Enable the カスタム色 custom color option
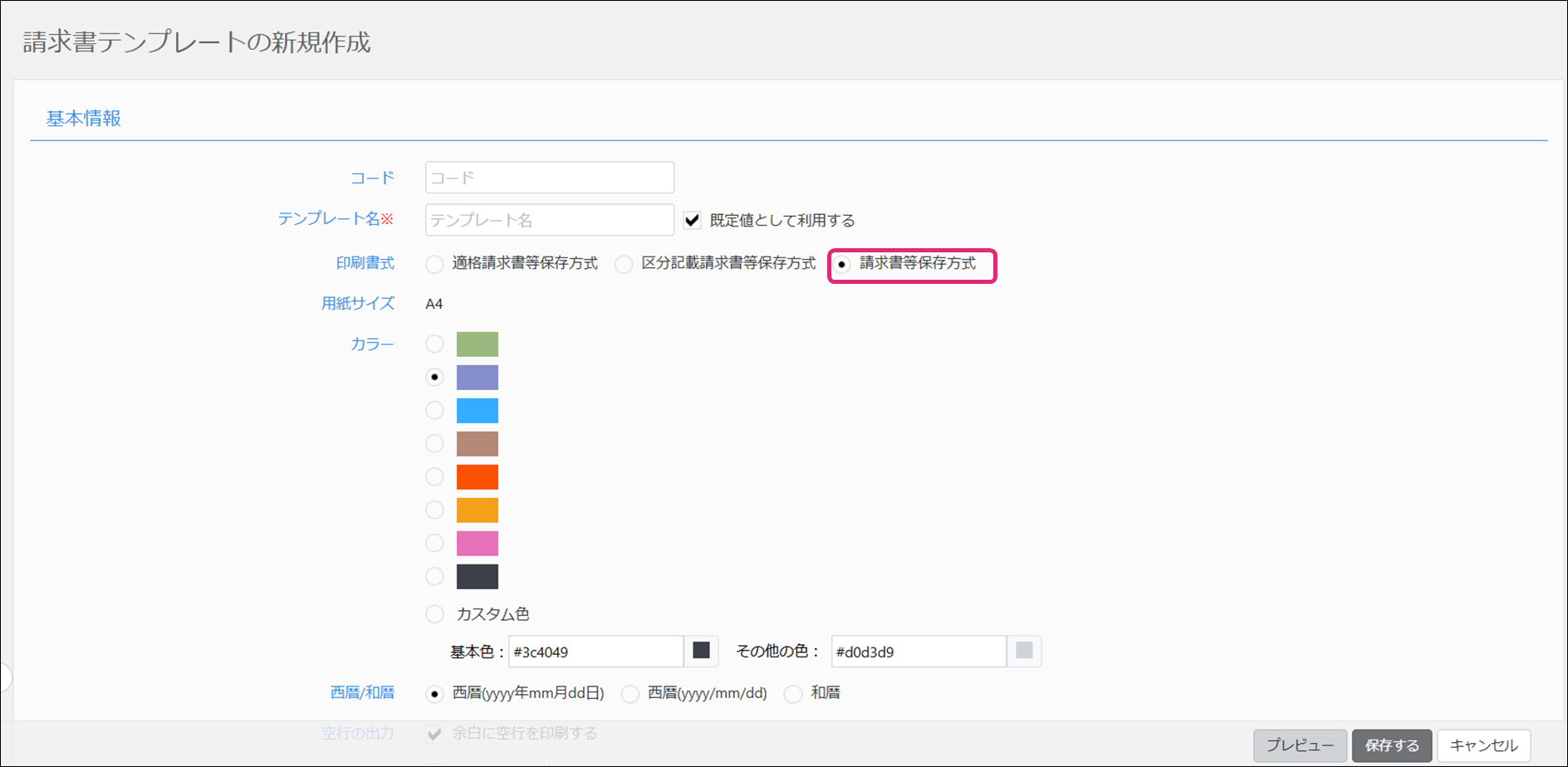 (x=434, y=614)
